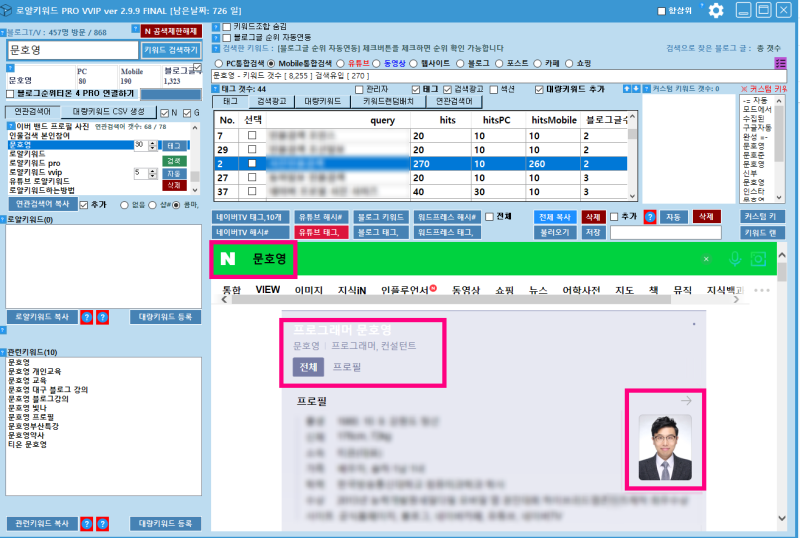Click 불러오기 button
Viewport: 800px width, 538px height.
555,232
